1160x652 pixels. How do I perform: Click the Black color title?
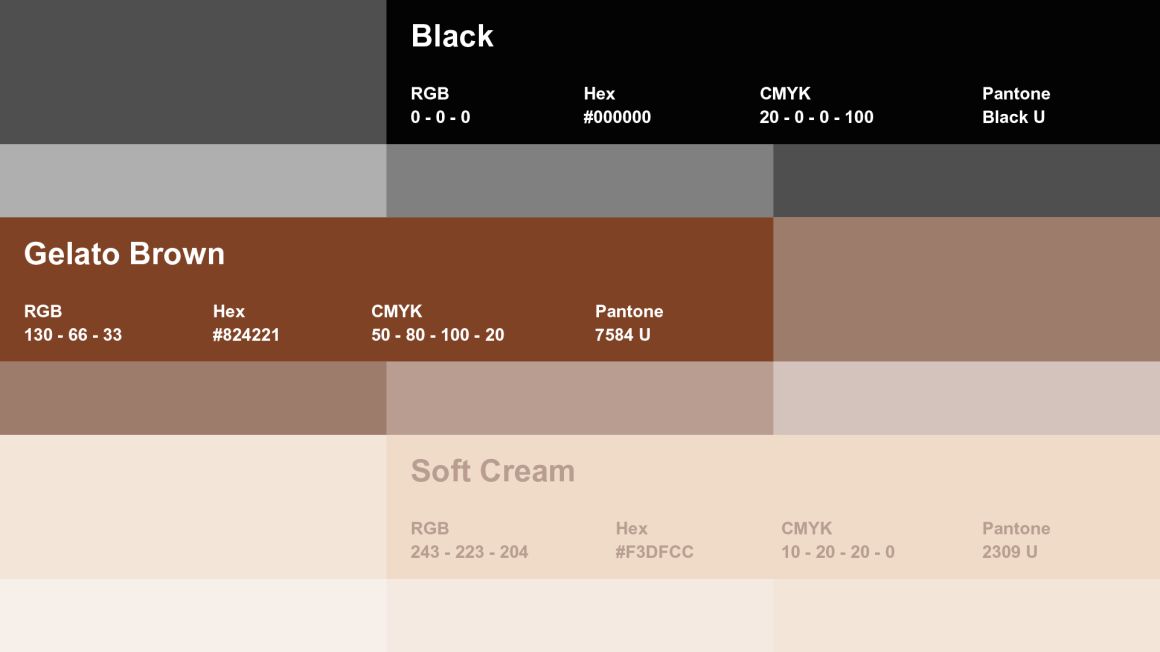[452, 36]
